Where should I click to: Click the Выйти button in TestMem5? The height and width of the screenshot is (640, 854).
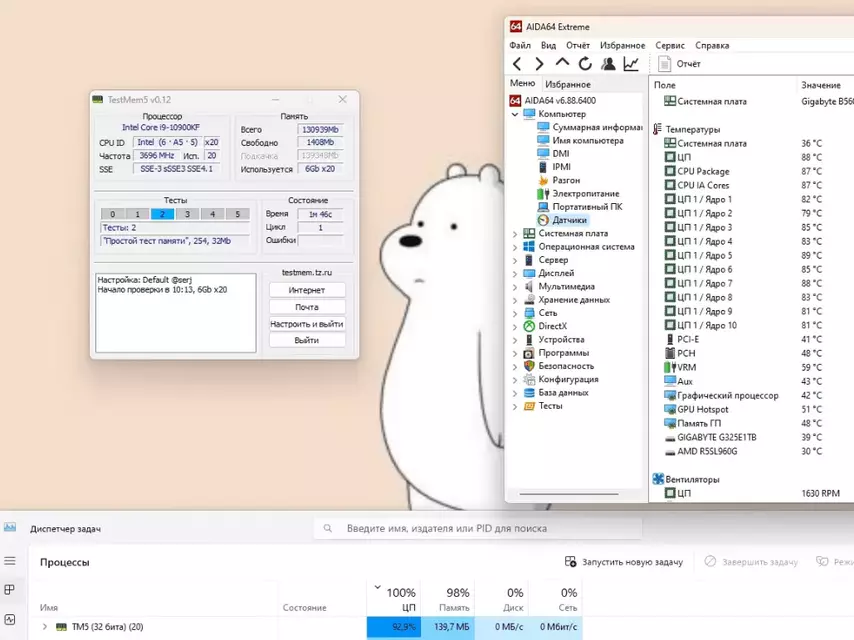(307, 340)
